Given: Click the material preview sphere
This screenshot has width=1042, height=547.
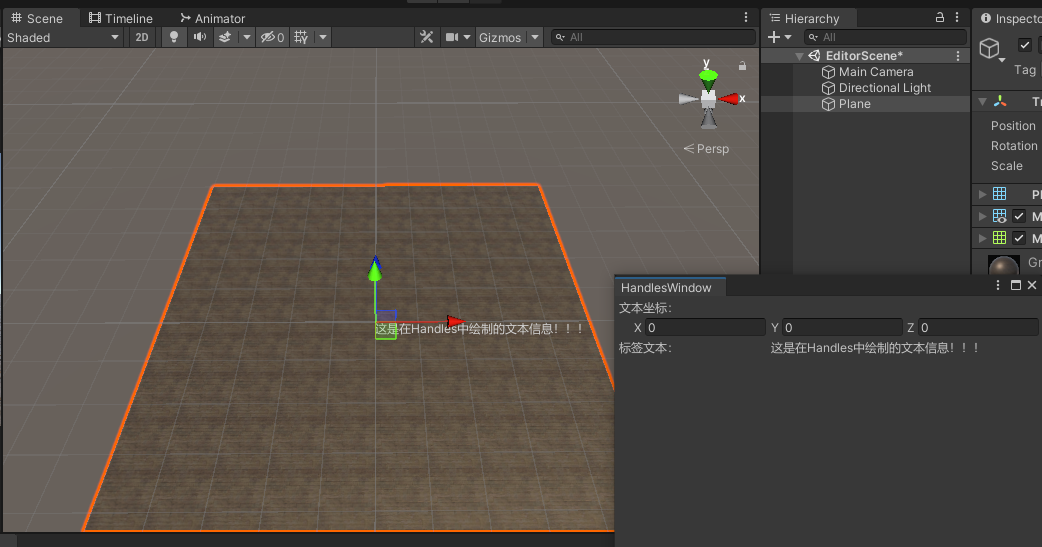Looking at the screenshot, I should [1003, 265].
